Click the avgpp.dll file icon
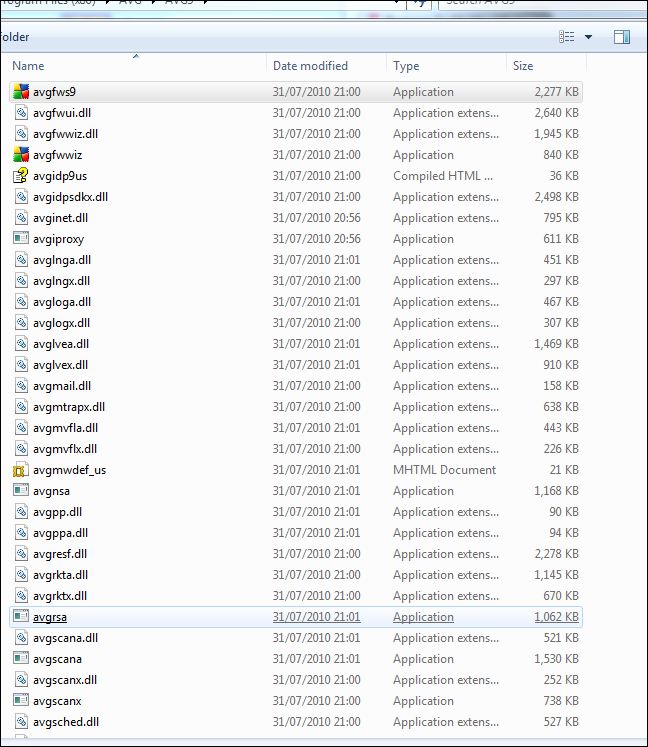 coord(21,512)
